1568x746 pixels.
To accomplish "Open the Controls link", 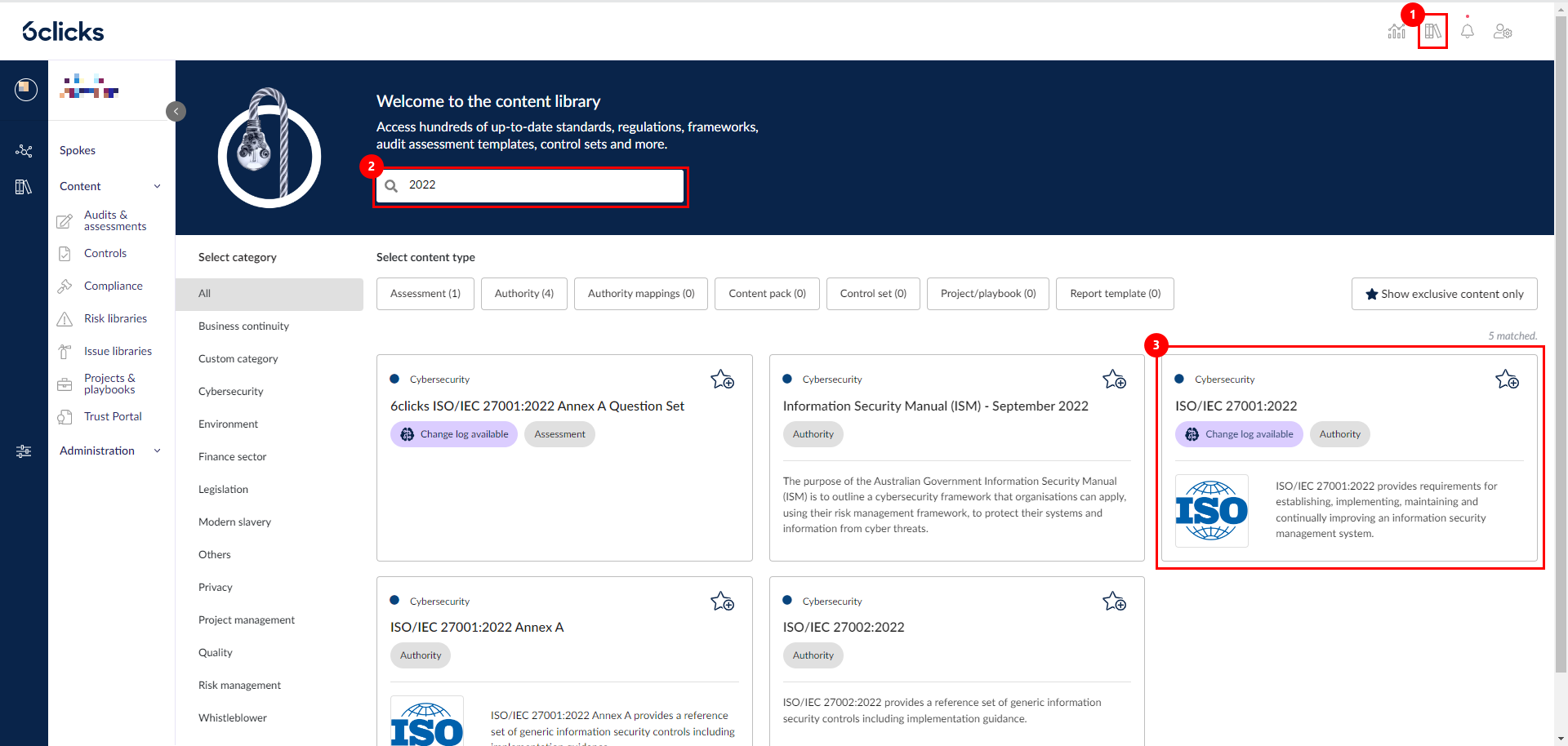I will pos(105,254).
